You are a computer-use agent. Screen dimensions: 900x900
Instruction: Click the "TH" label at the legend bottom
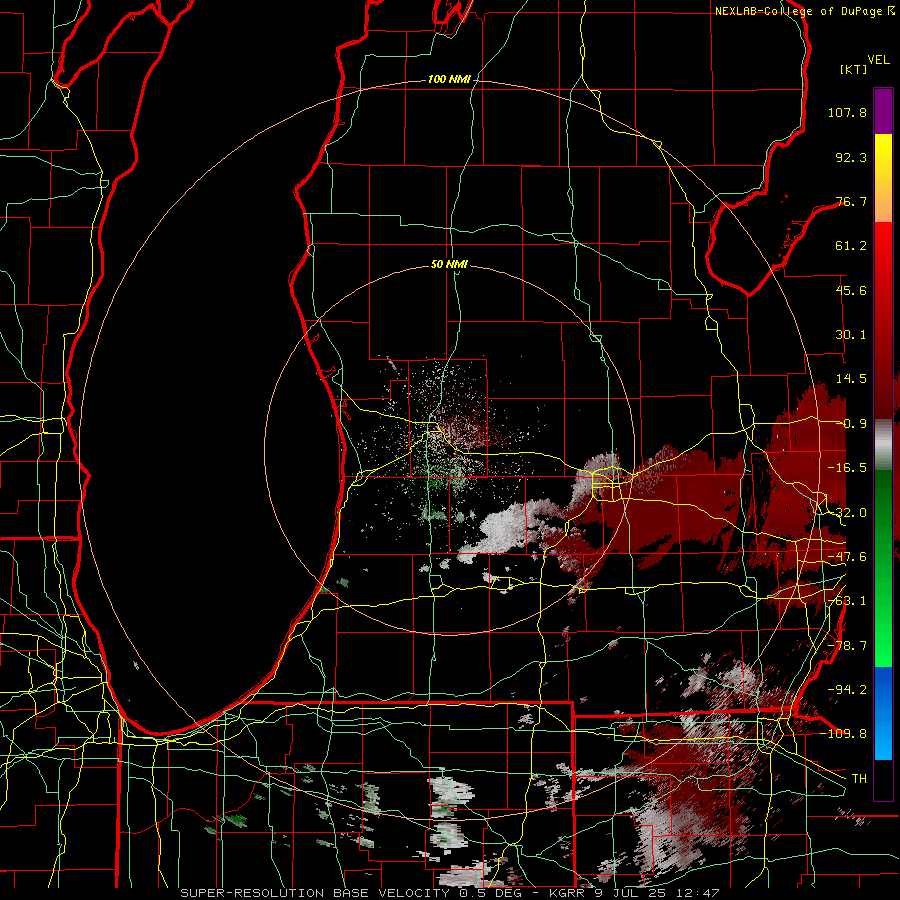click(x=859, y=778)
